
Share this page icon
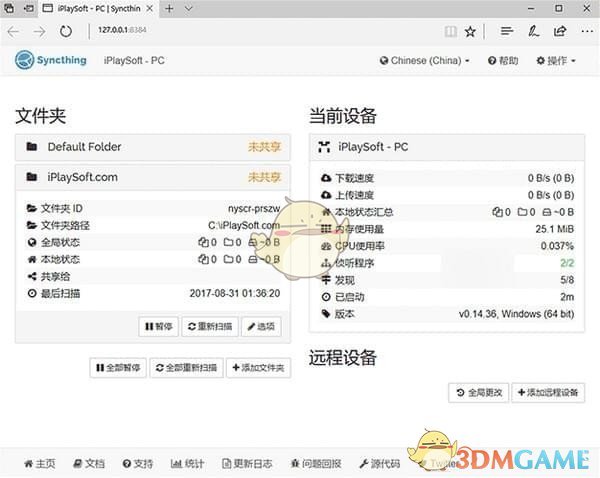click(560, 31)
